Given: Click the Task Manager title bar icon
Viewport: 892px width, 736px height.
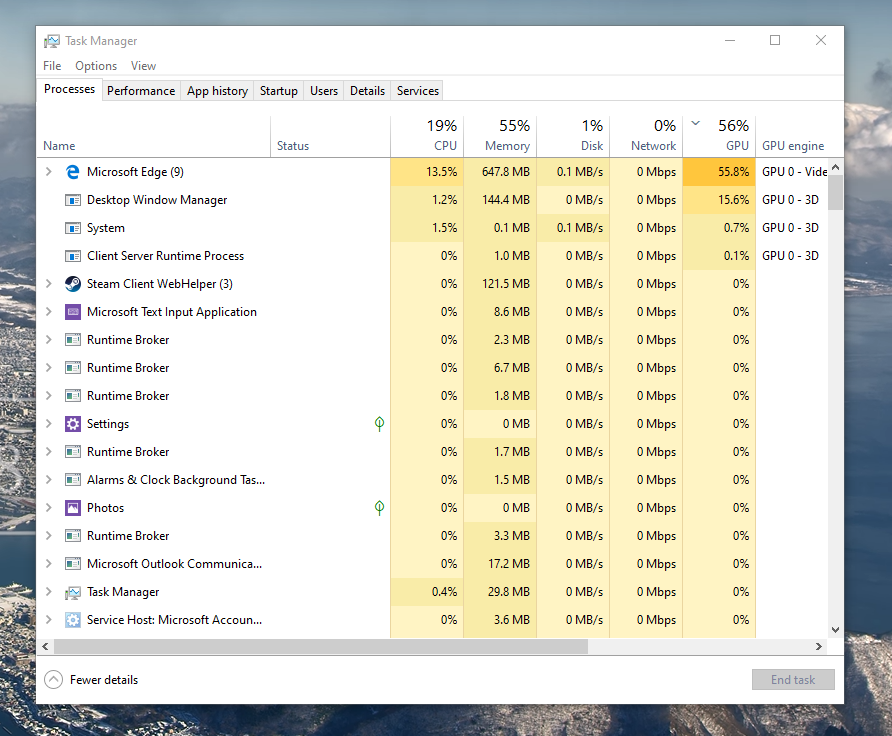Looking at the screenshot, I should pos(52,41).
